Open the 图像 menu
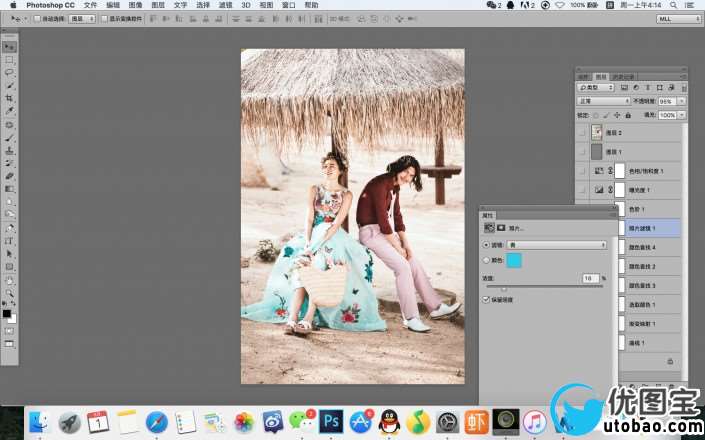 pos(135,5)
